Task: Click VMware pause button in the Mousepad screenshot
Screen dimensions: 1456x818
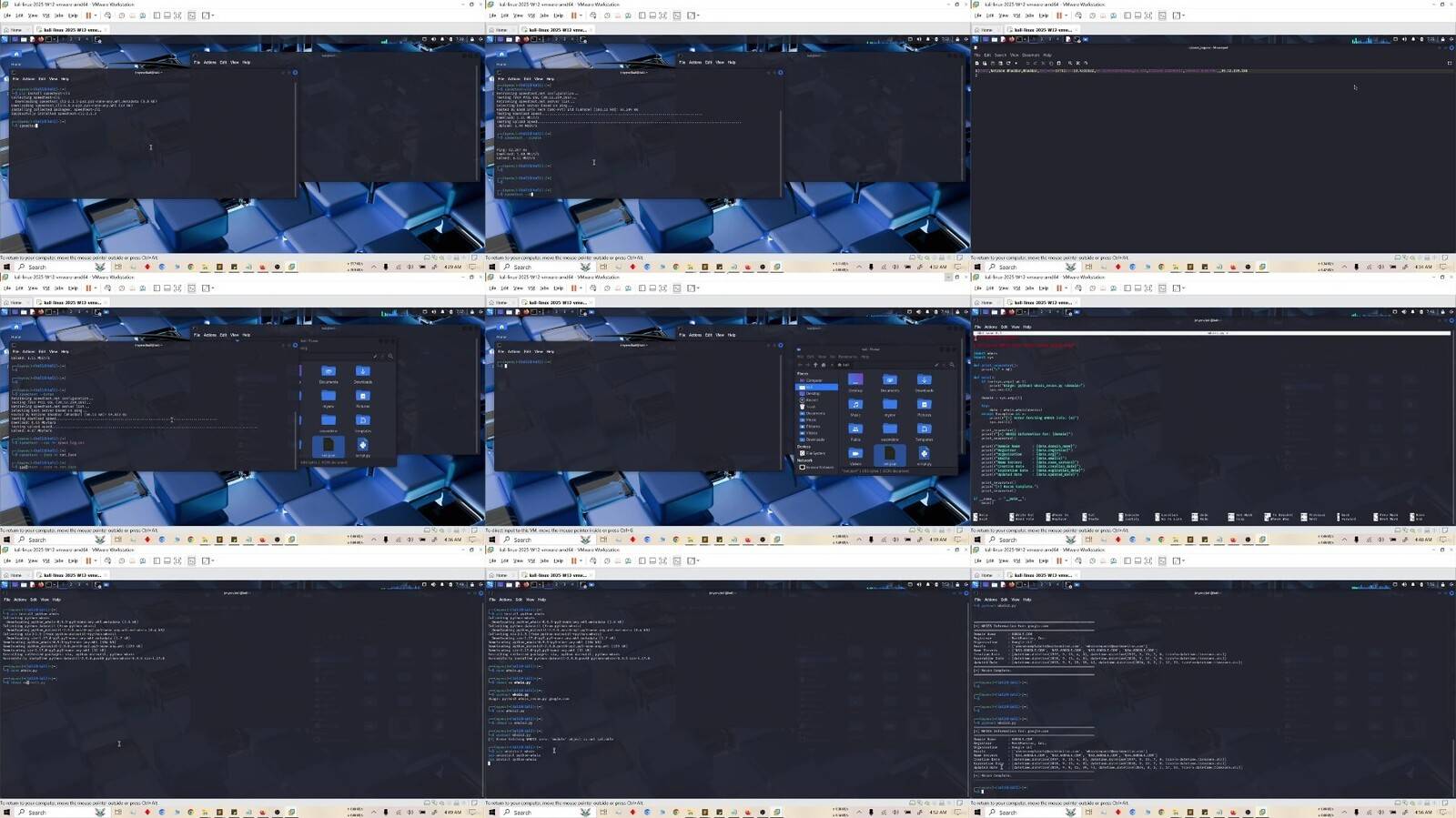Action: 1059,15
